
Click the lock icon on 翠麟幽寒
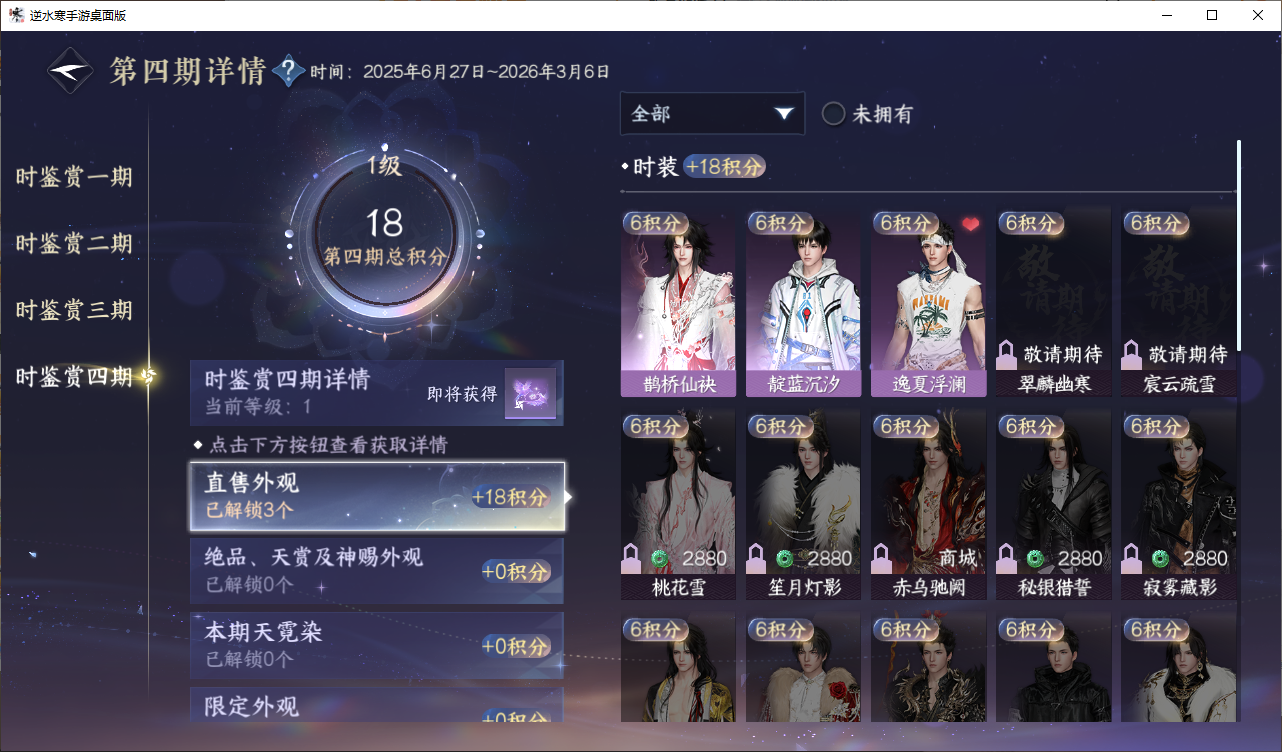tap(1006, 355)
